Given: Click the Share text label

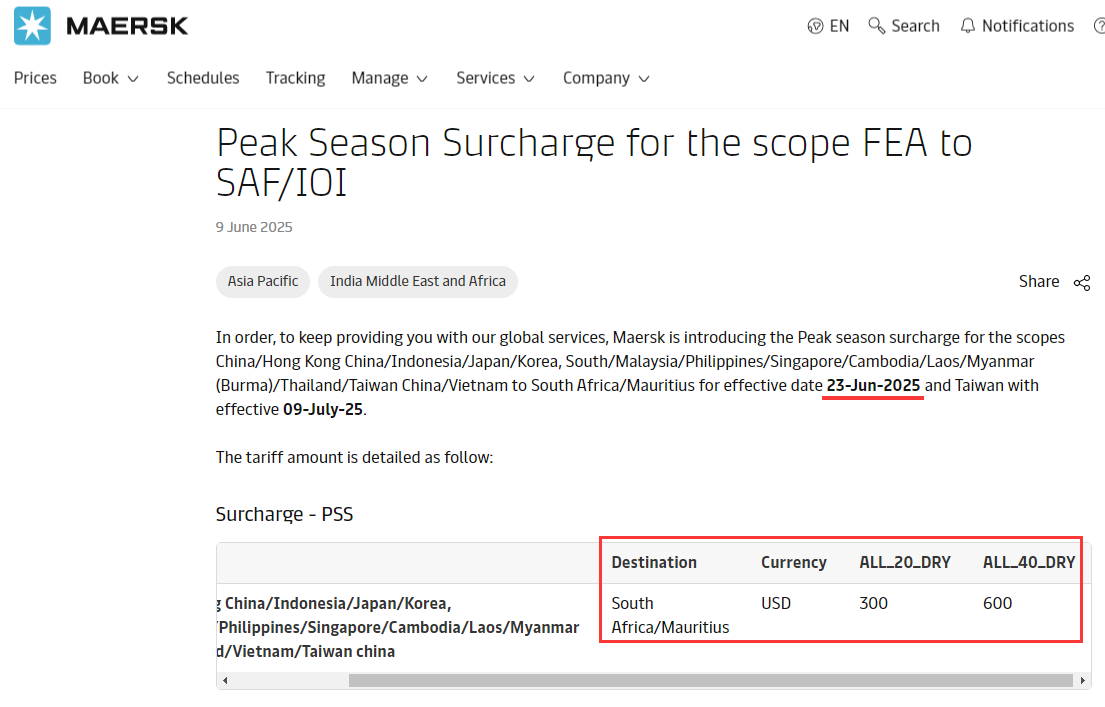Looking at the screenshot, I should point(1039,282).
